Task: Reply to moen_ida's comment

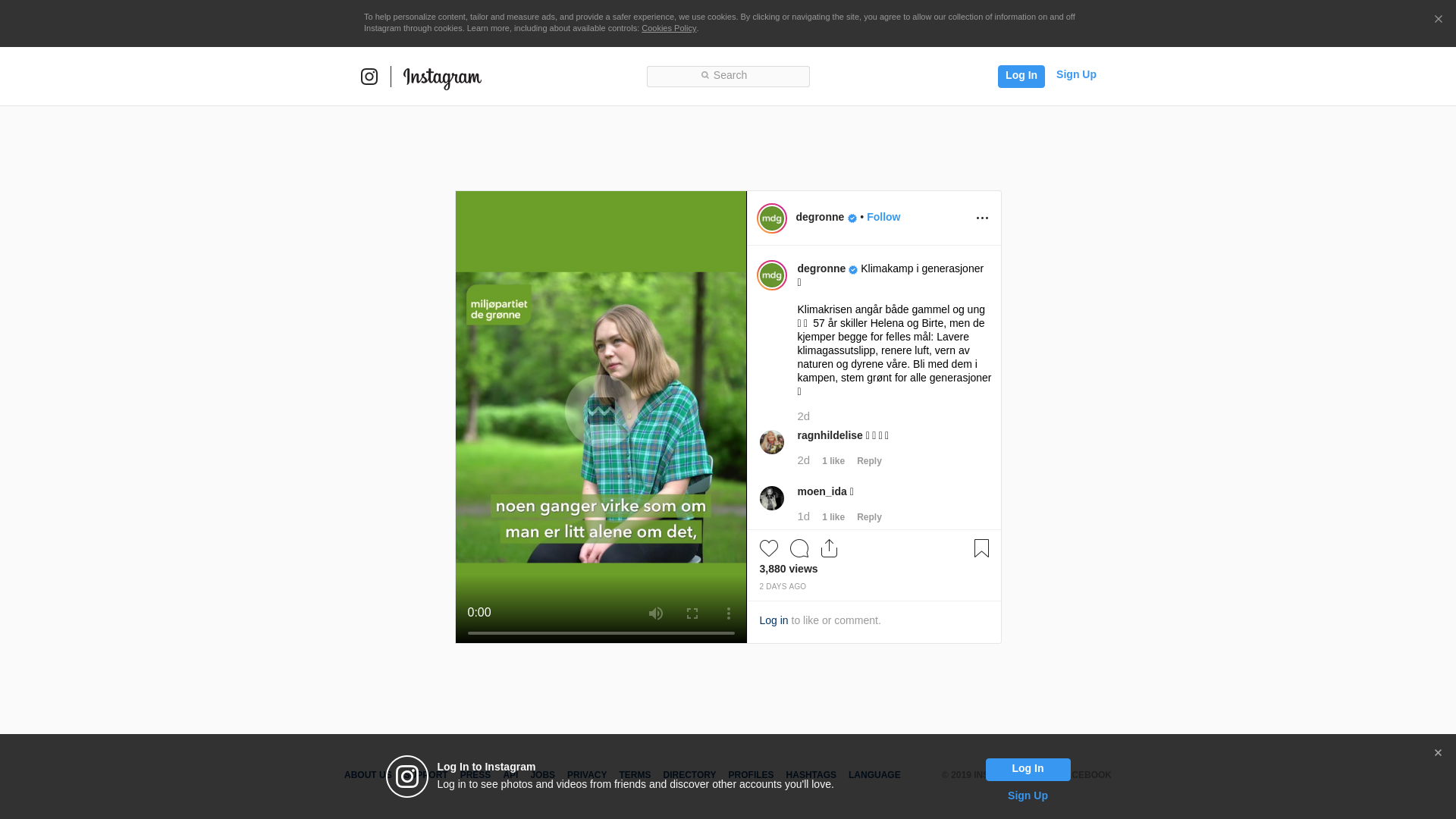Action: click(x=869, y=517)
